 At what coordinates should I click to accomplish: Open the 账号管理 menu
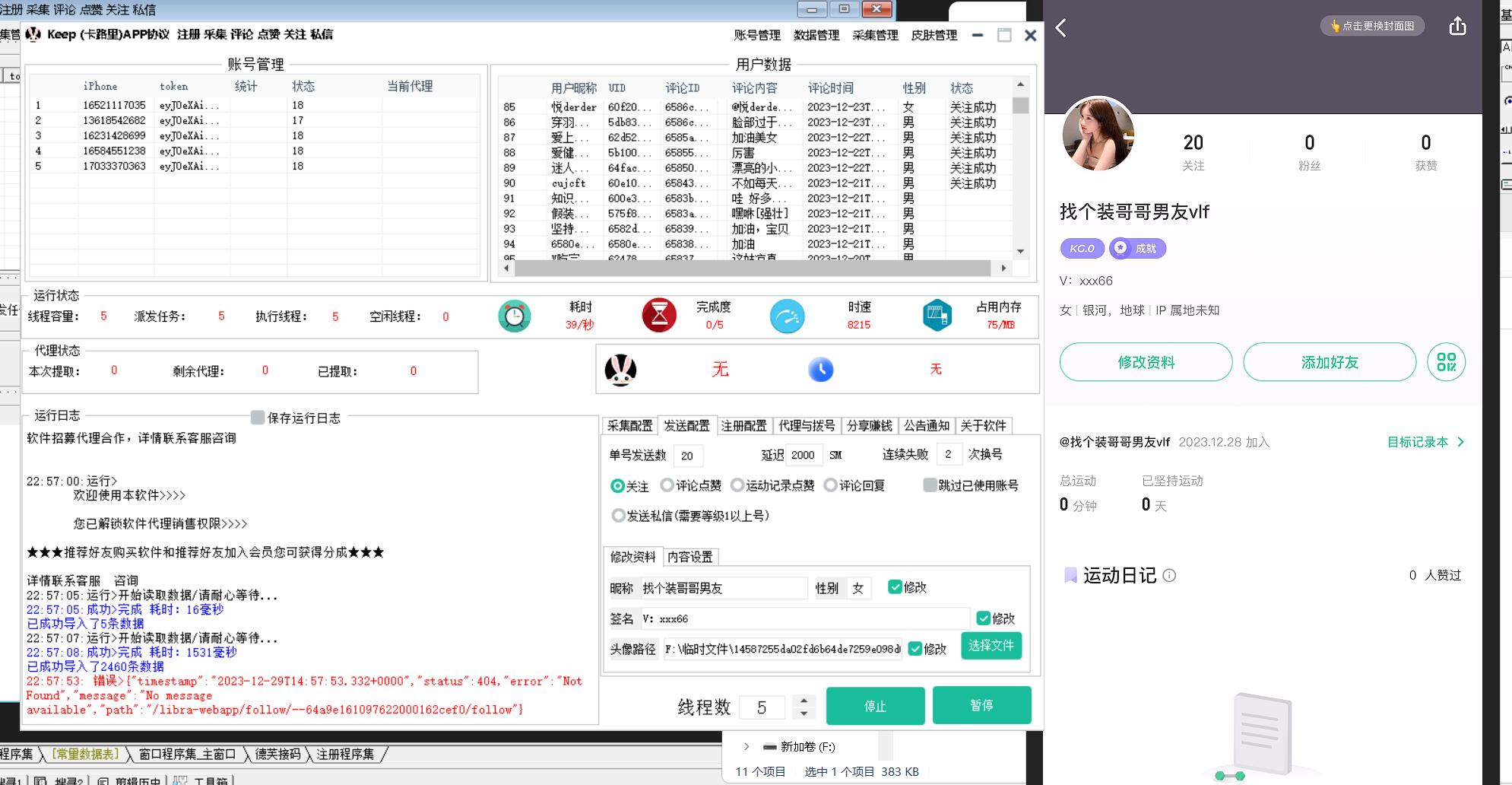(756, 35)
